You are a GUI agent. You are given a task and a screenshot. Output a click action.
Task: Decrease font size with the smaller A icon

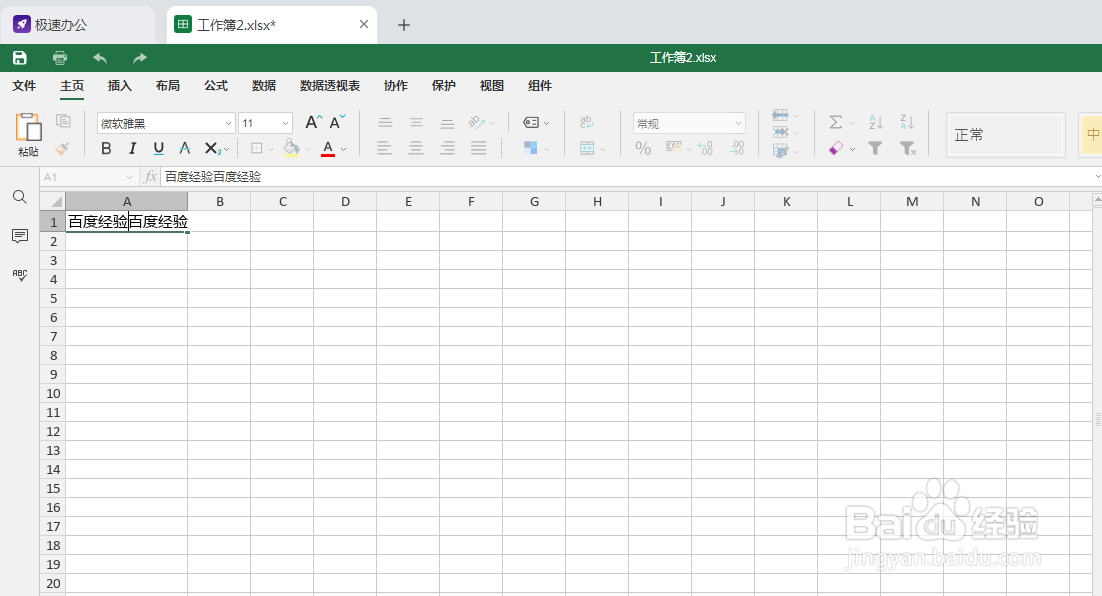(337, 122)
